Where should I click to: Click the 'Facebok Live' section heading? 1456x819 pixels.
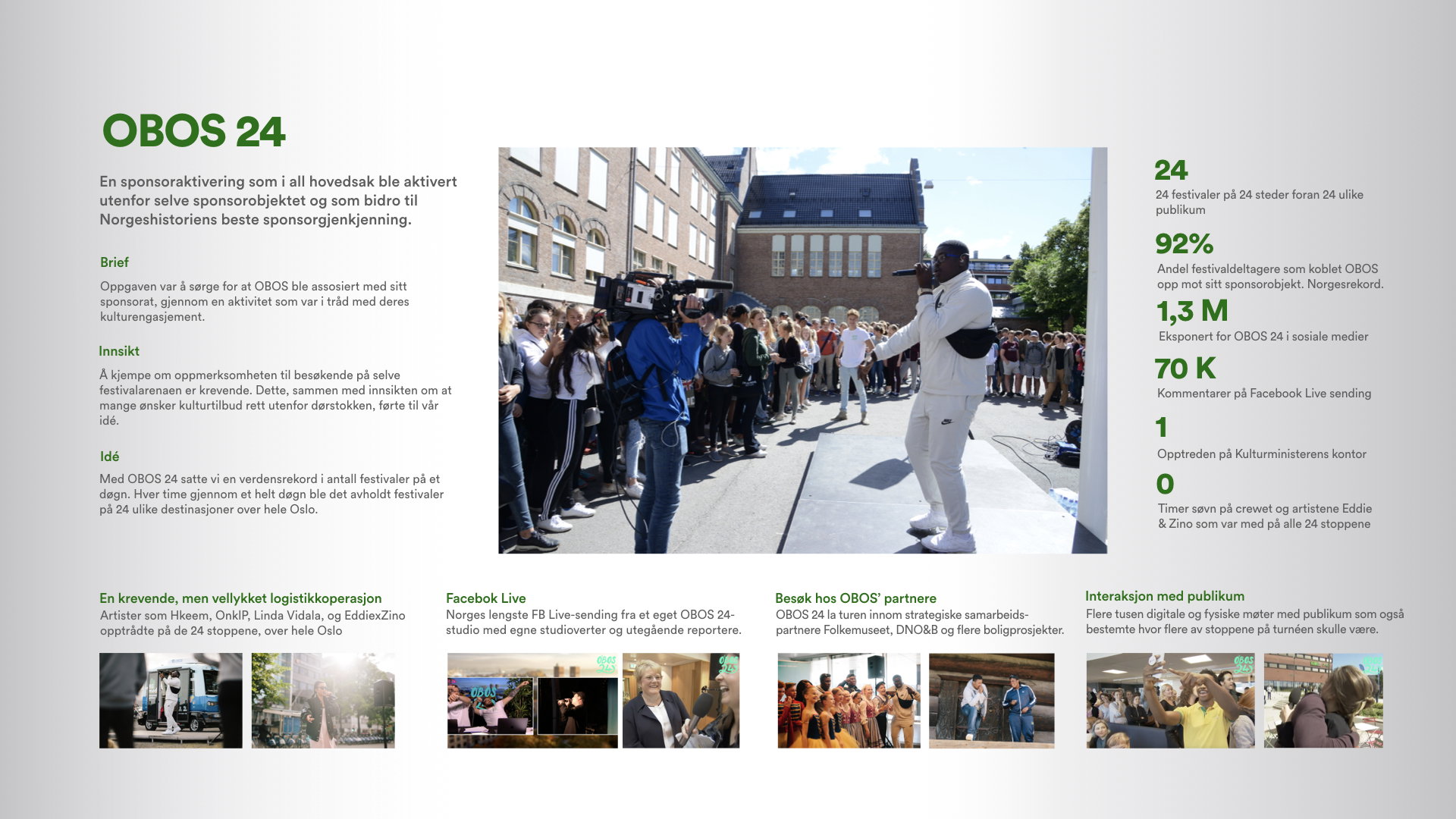click(486, 598)
